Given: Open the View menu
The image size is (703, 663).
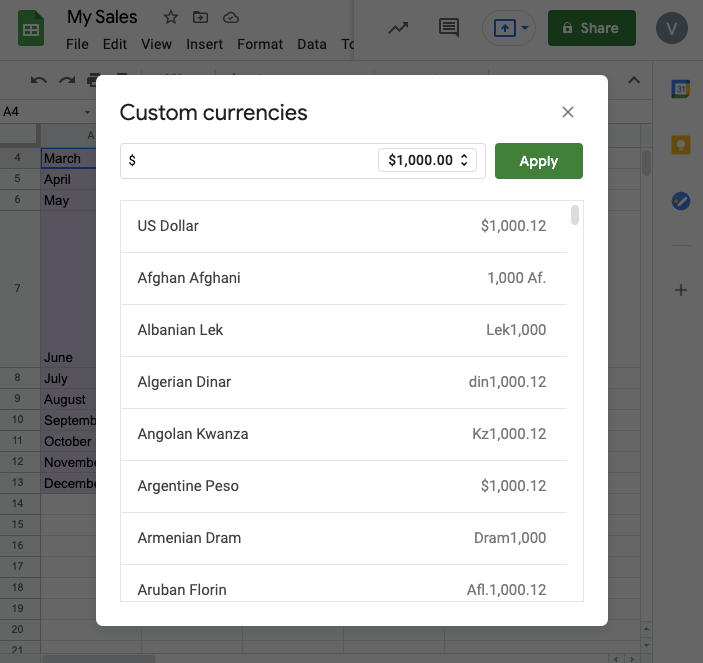Looking at the screenshot, I should 156,44.
